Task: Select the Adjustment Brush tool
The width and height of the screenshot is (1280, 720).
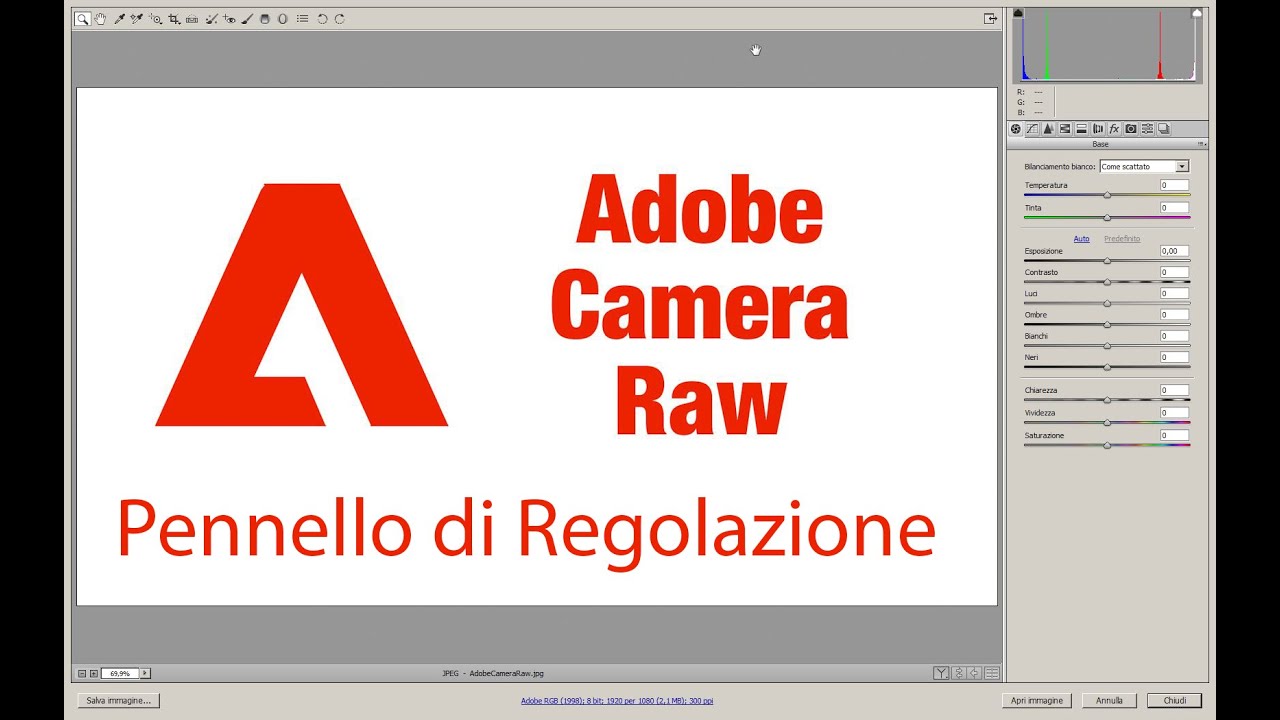Action: [247, 19]
